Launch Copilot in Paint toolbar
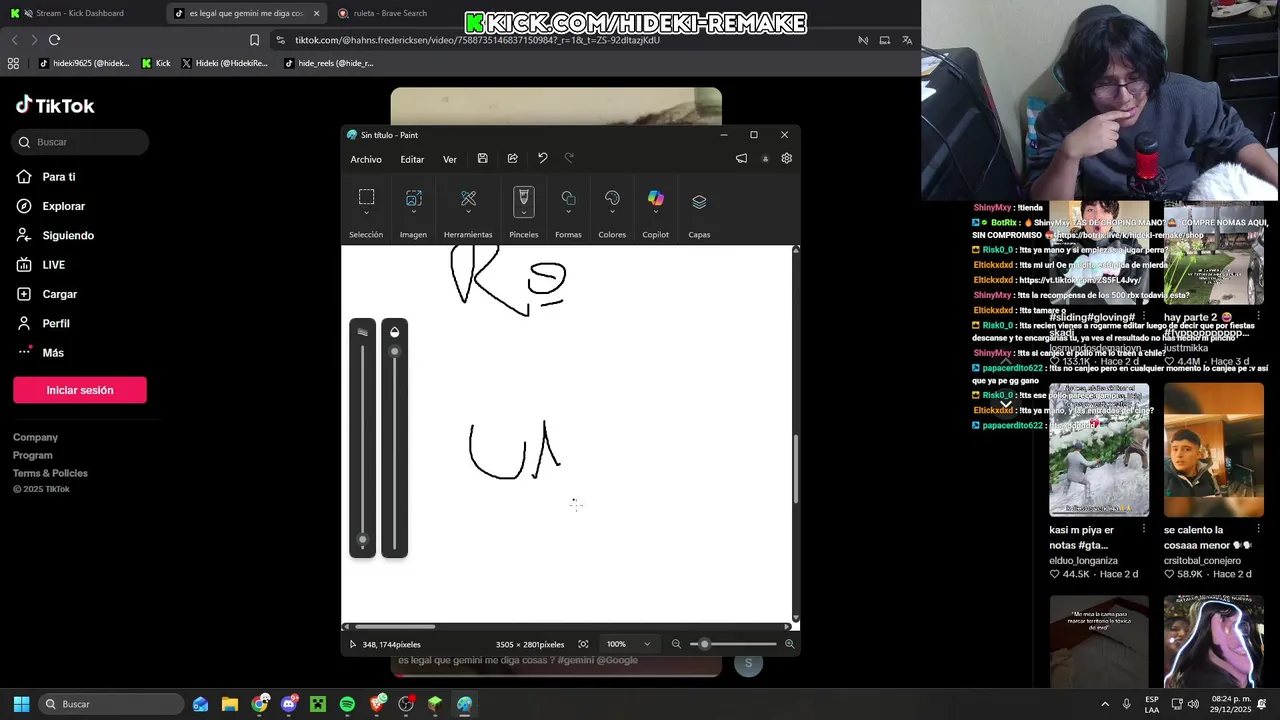The image size is (1280, 720). pos(655,198)
